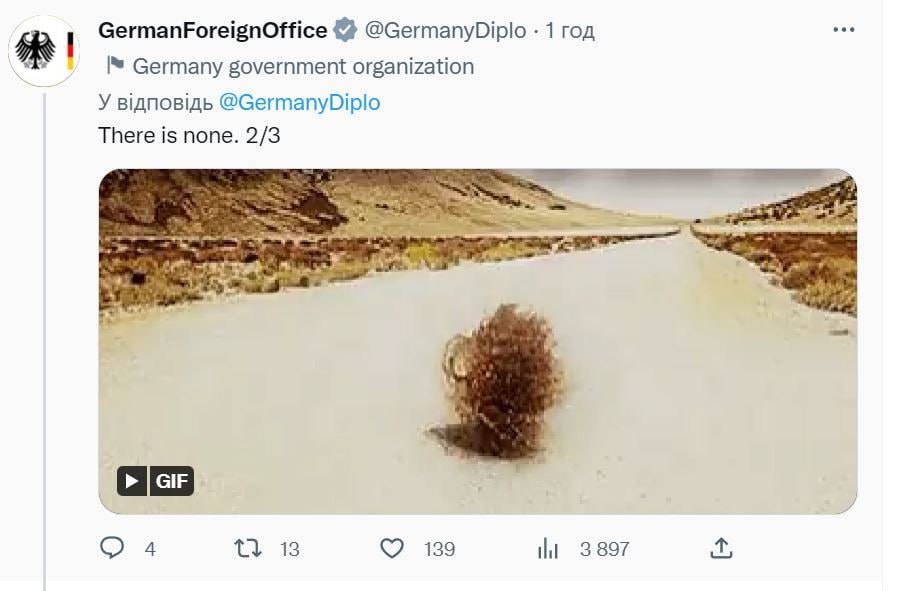This screenshot has width=906, height=591.
Task: Retweet using the retweet arrows icon
Action: [x=247, y=548]
